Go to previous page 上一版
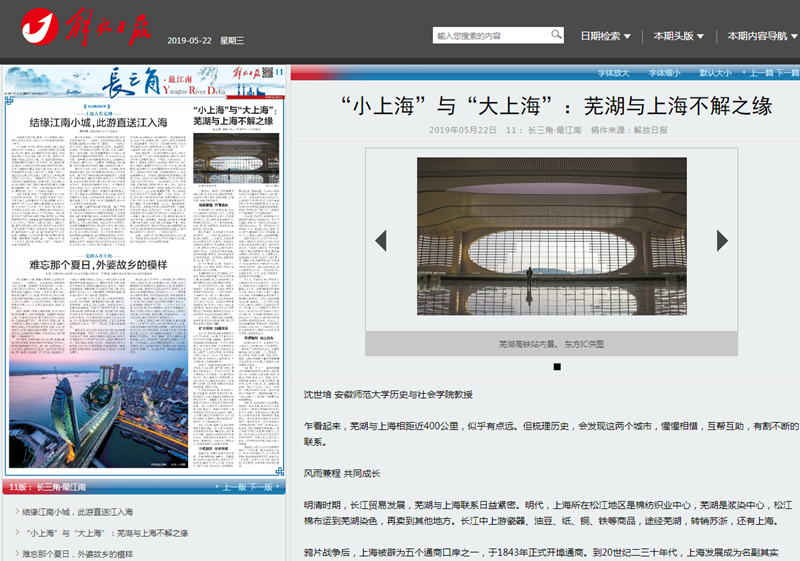 [x=234, y=488]
